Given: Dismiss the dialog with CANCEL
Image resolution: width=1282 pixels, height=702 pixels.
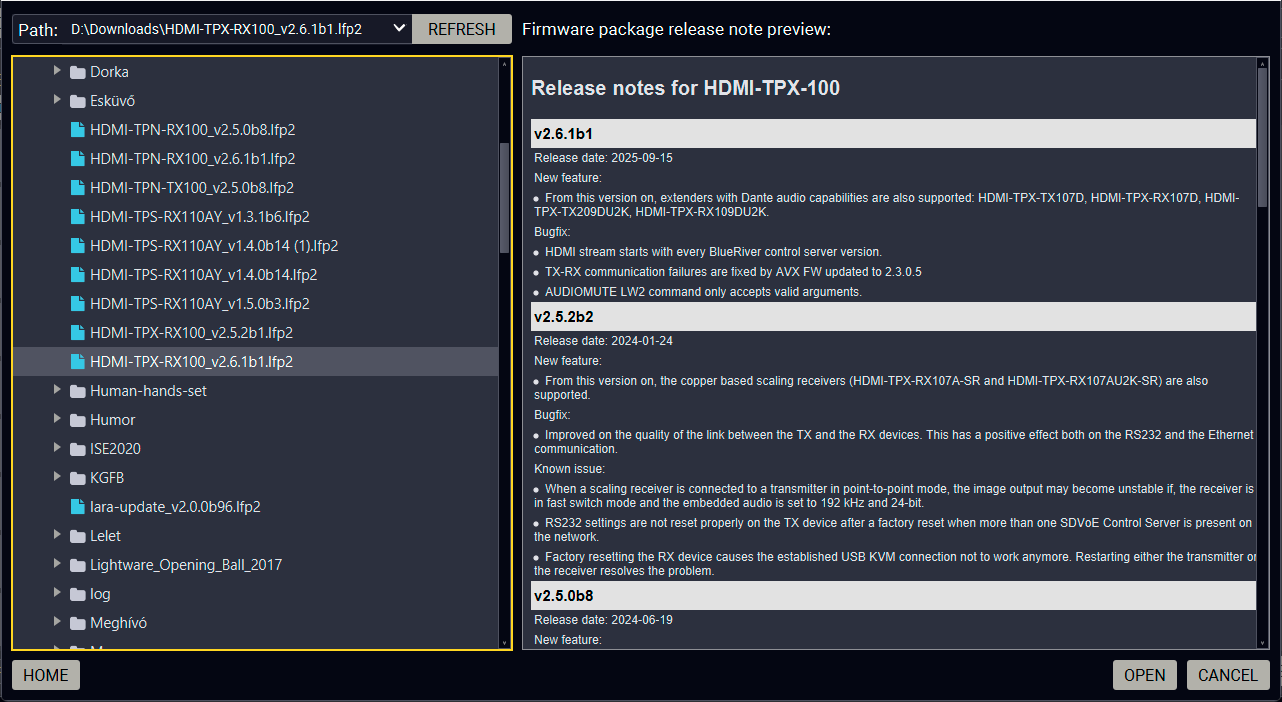Looking at the screenshot, I should 1227,675.
